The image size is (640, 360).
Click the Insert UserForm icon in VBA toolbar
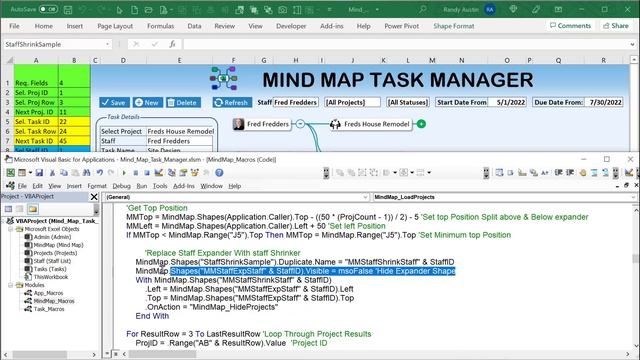[22, 173]
